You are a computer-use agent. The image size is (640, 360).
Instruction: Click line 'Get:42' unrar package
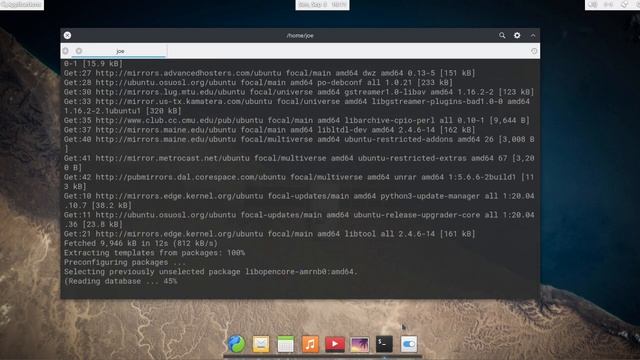299,177
